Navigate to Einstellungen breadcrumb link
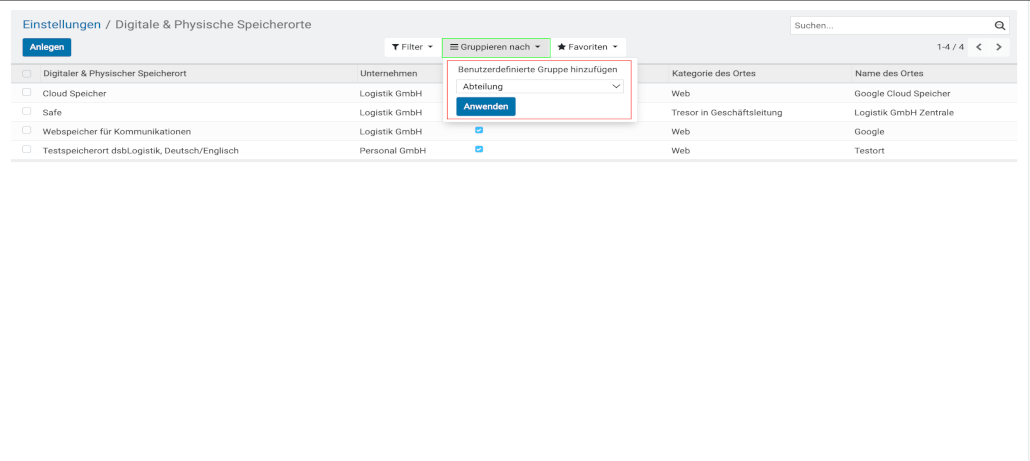1030x461 pixels. 62,24
